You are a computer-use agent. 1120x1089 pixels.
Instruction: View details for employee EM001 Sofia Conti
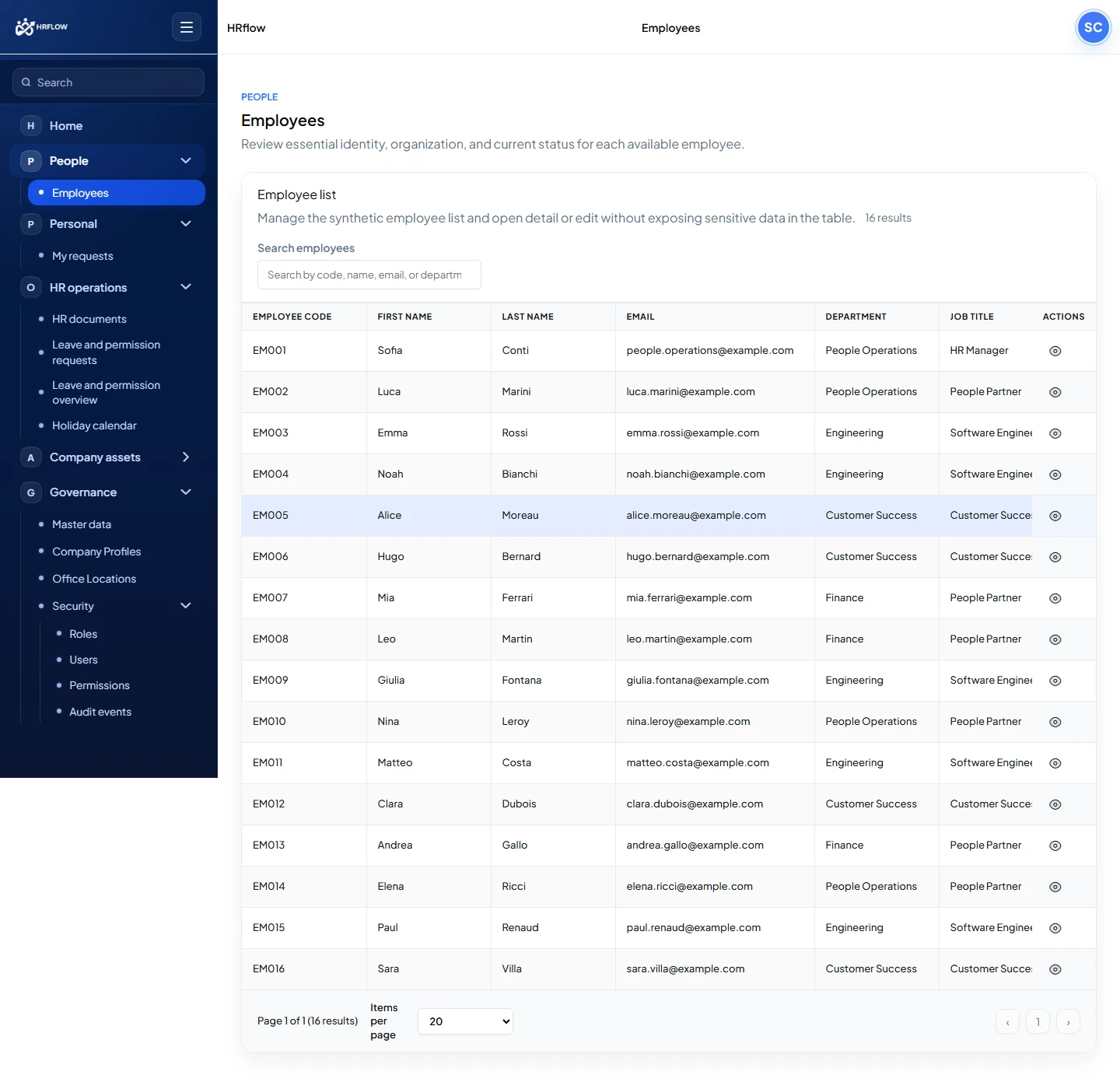(x=1055, y=351)
